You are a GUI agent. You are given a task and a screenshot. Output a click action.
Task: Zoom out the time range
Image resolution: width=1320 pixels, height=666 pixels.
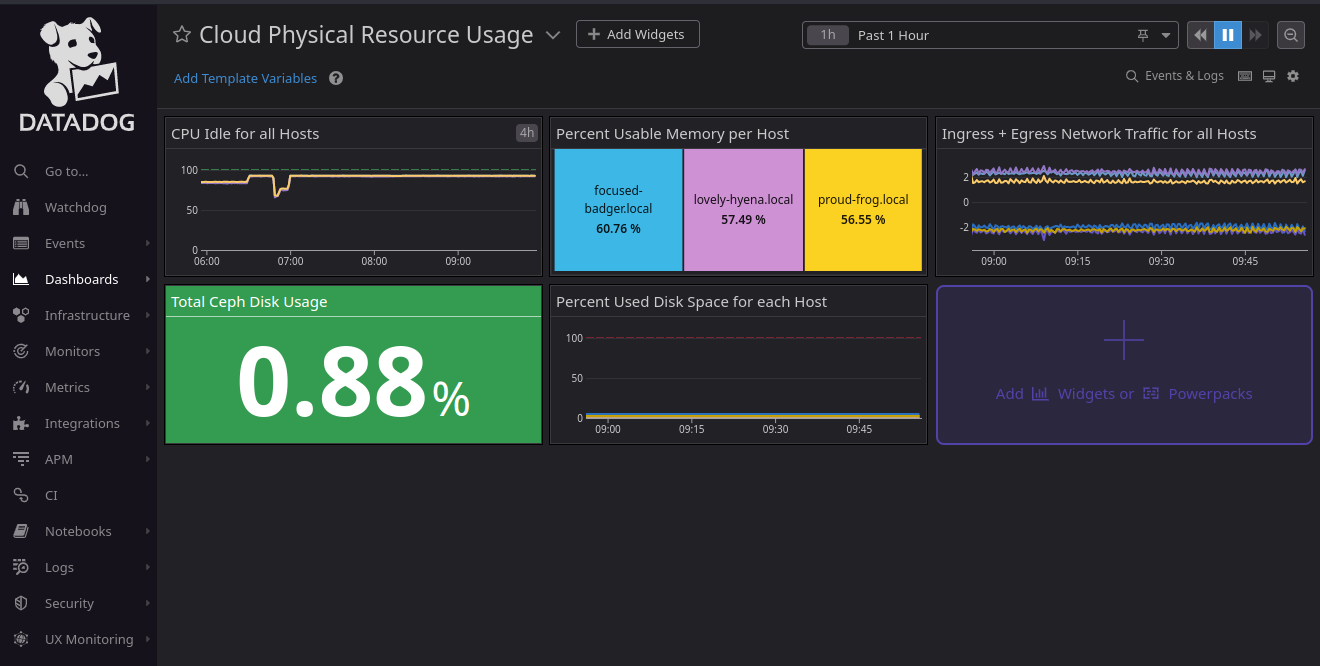[x=1291, y=35]
